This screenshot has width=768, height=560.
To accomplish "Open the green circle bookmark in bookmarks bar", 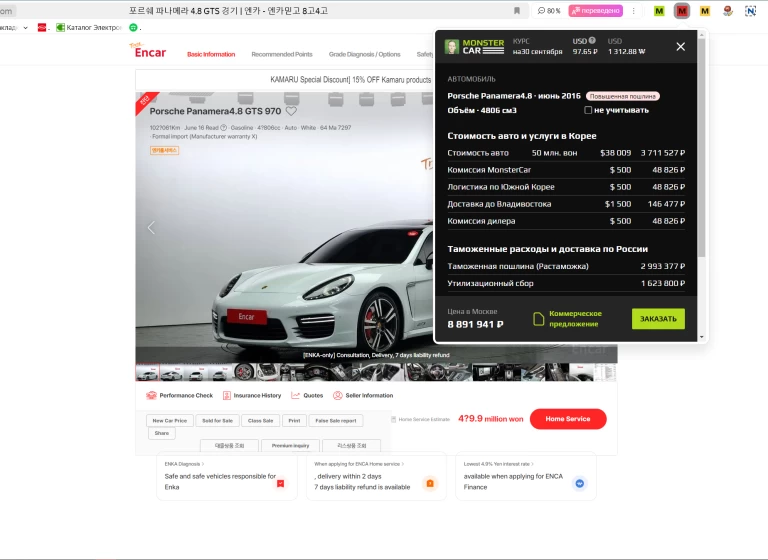I will [133, 27].
